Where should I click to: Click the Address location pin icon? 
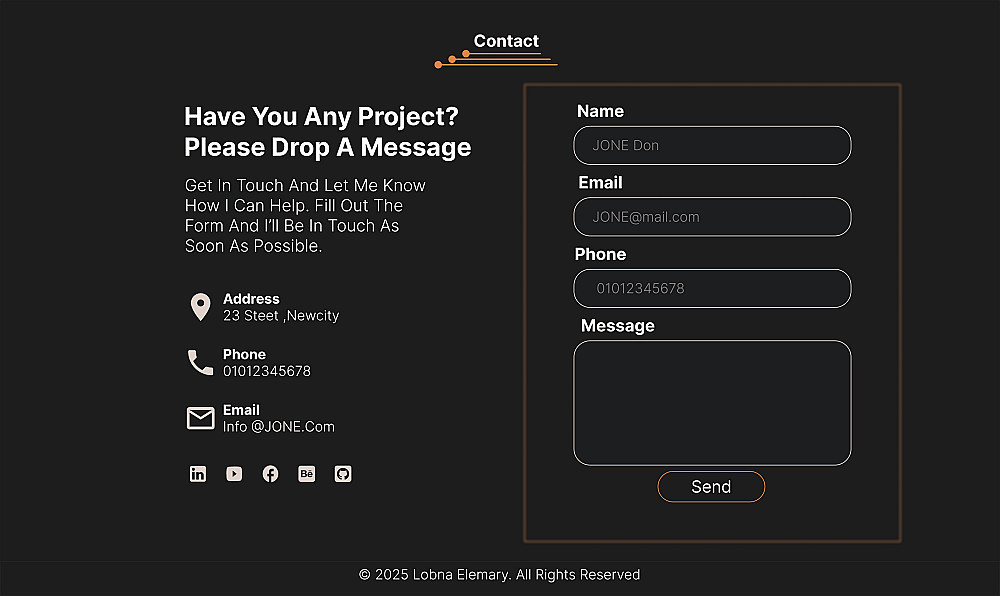click(200, 307)
